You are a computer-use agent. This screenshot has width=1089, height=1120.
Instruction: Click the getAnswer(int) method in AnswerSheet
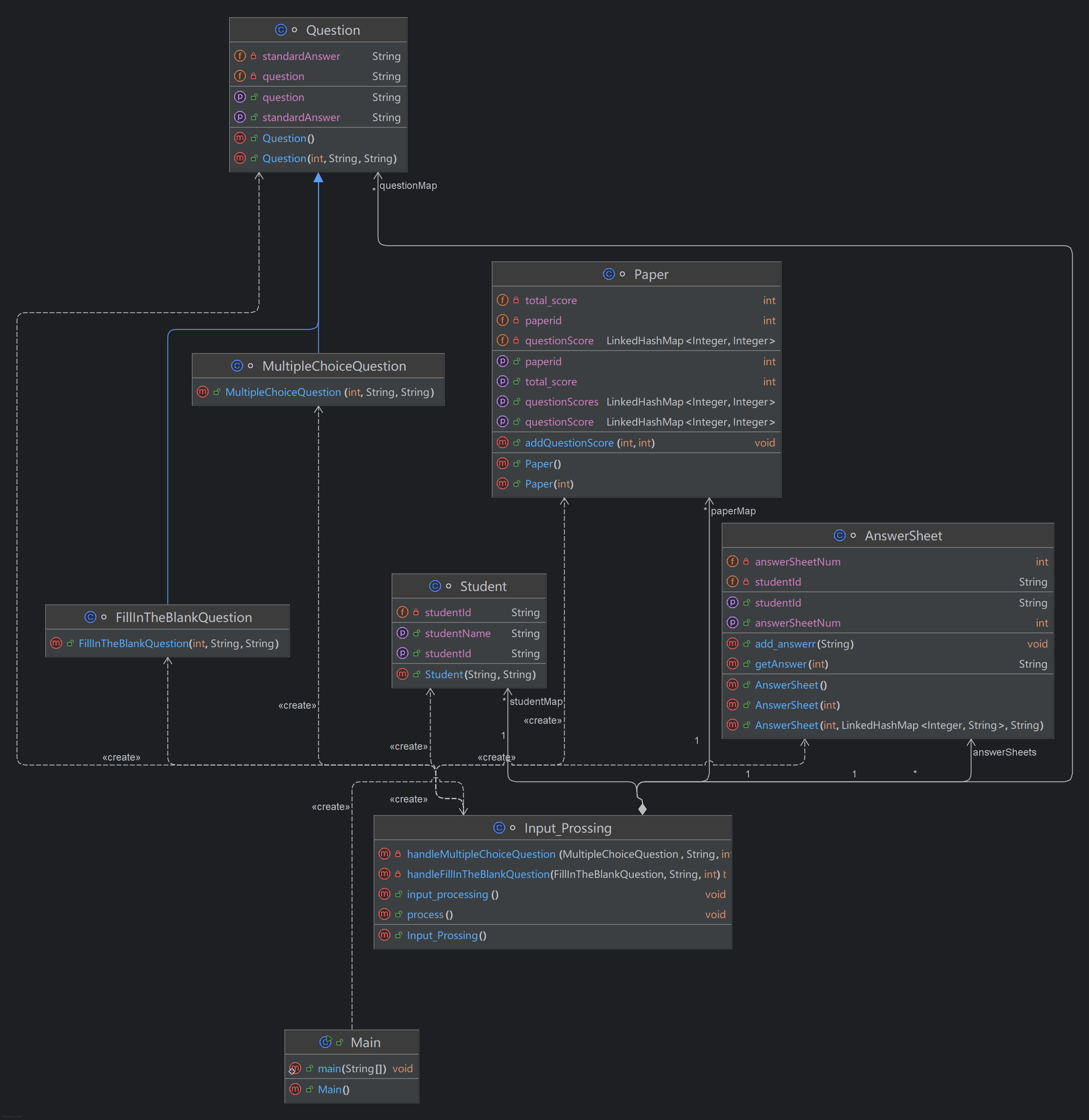(791, 663)
